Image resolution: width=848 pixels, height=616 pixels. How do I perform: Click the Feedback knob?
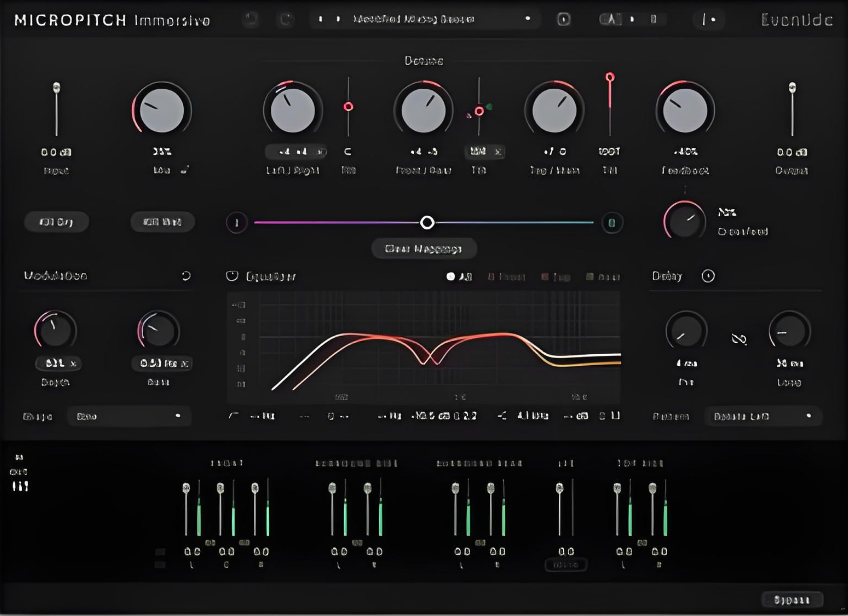click(x=685, y=110)
